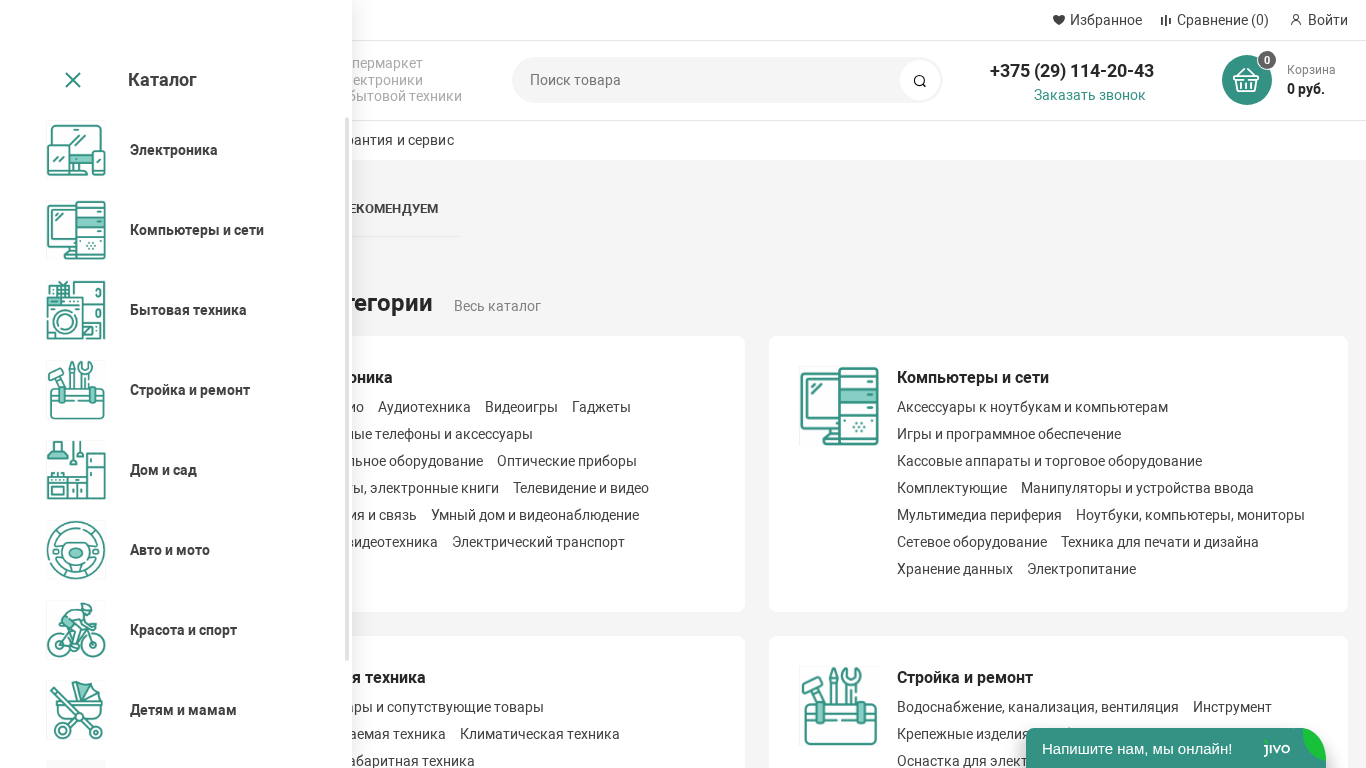Open Климатическая техника subcategory

[x=540, y=734]
